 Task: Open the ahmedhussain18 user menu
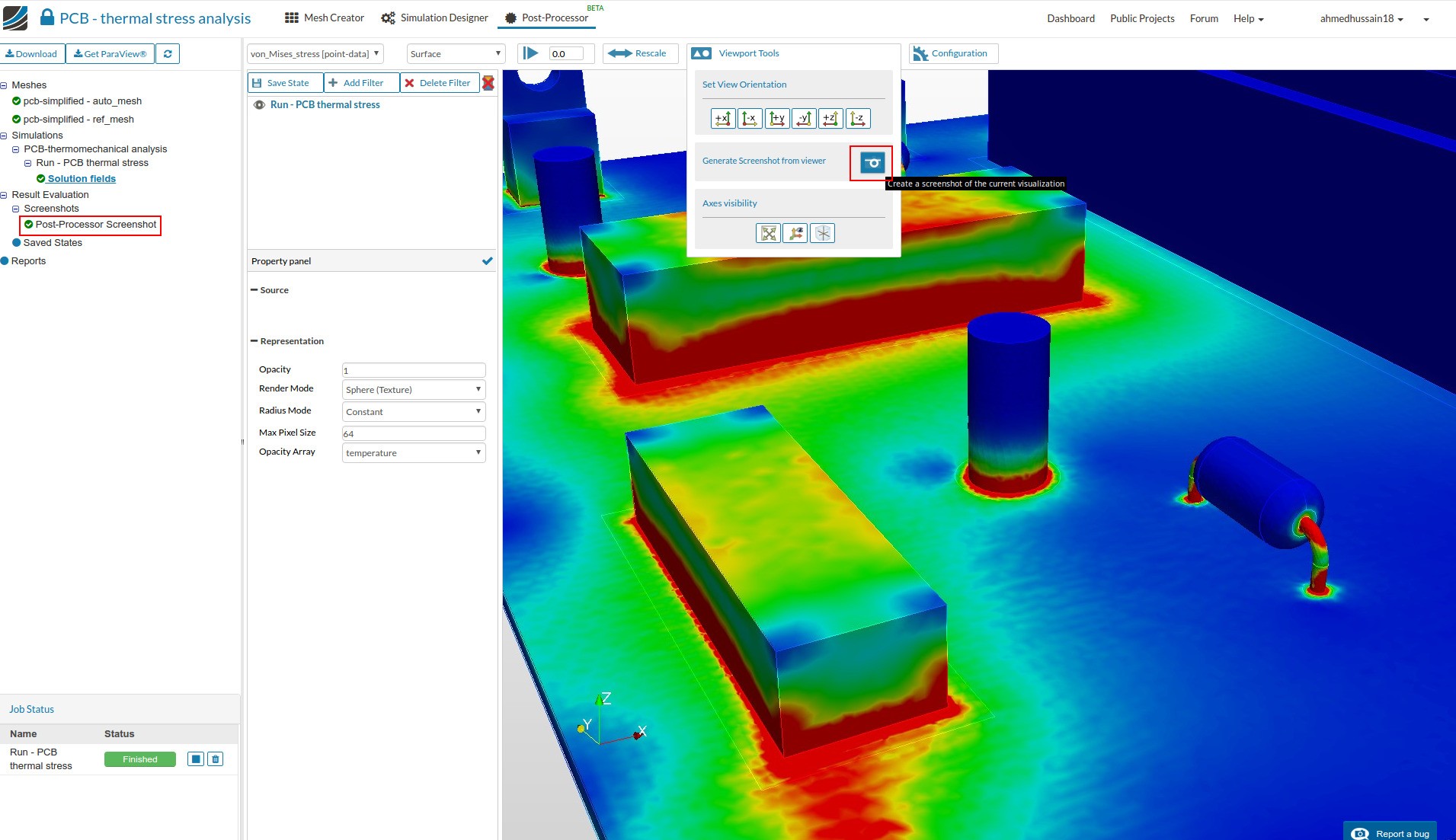click(x=1362, y=18)
